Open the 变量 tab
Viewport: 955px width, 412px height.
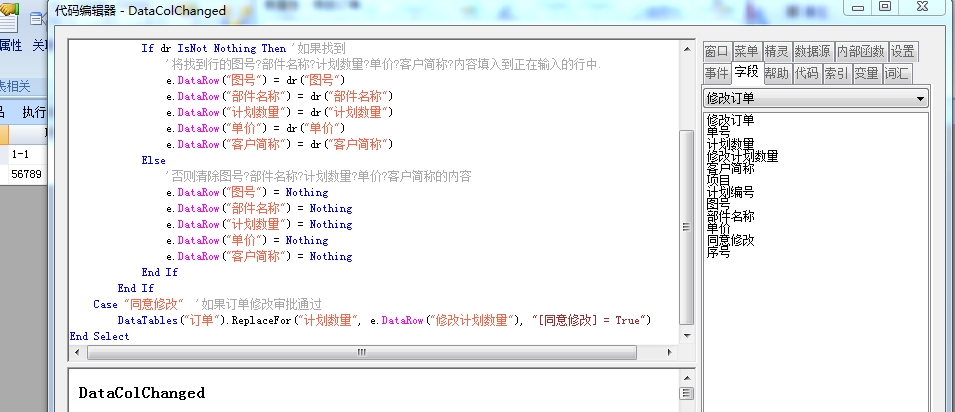[867, 73]
